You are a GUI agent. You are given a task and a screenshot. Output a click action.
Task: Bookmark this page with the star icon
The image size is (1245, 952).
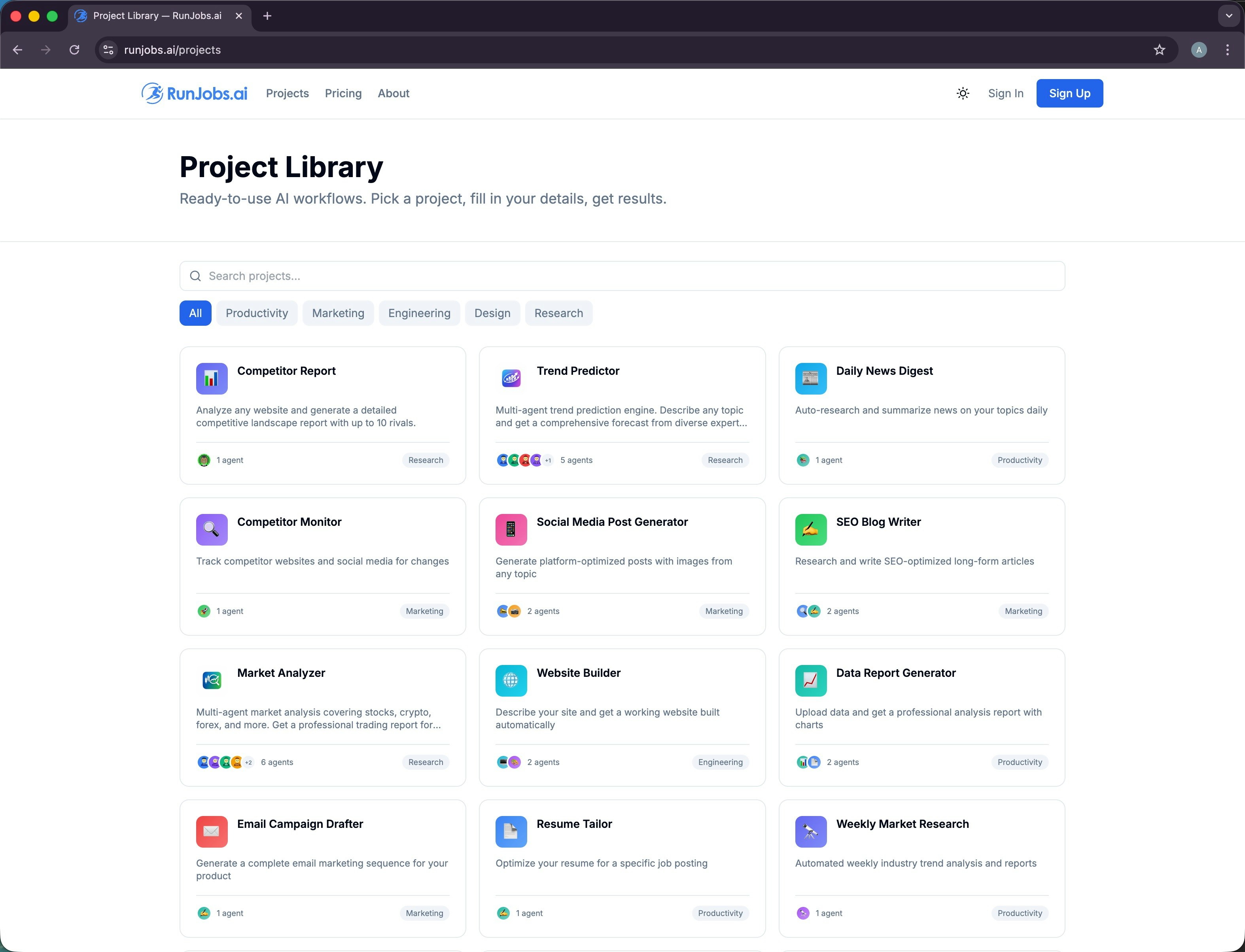click(x=1159, y=50)
